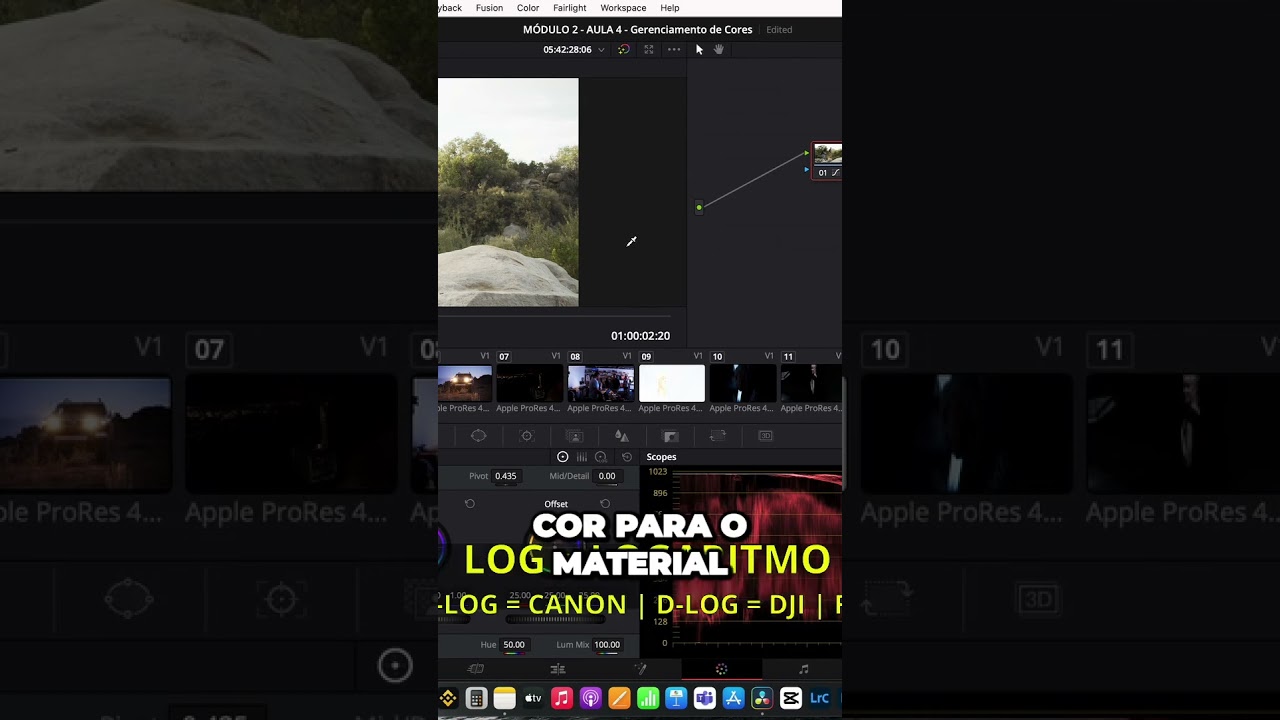The height and width of the screenshot is (720, 1280).
Task: Open Pages from the Dock
Action: pyautogui.click(x=619, y=698)
